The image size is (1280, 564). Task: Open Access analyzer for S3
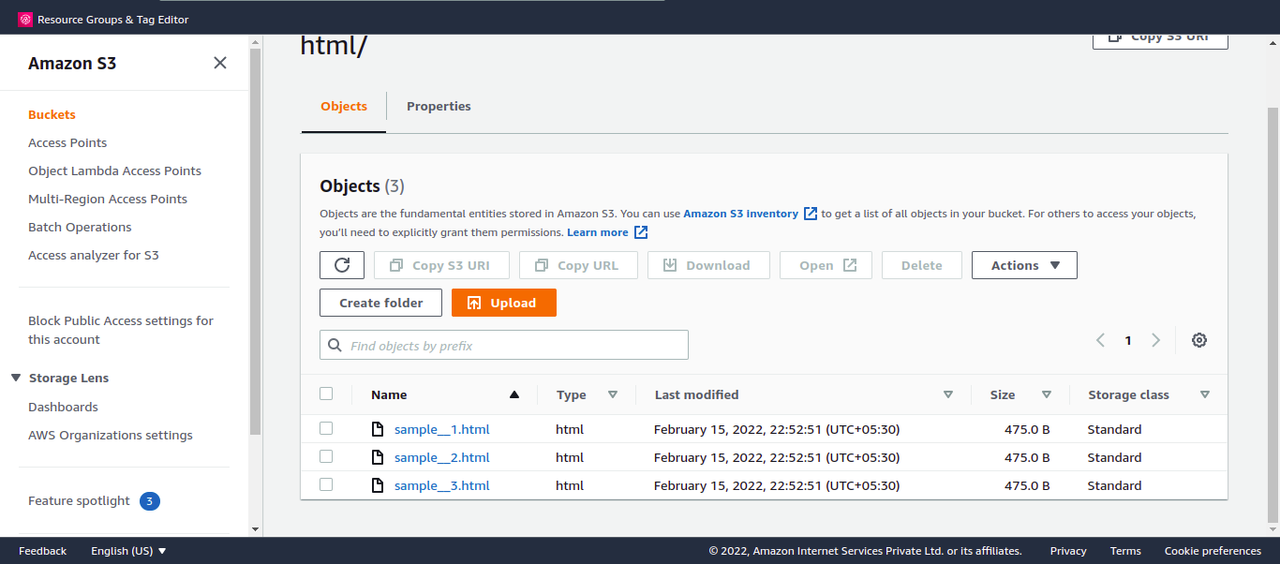pos(94,255)
